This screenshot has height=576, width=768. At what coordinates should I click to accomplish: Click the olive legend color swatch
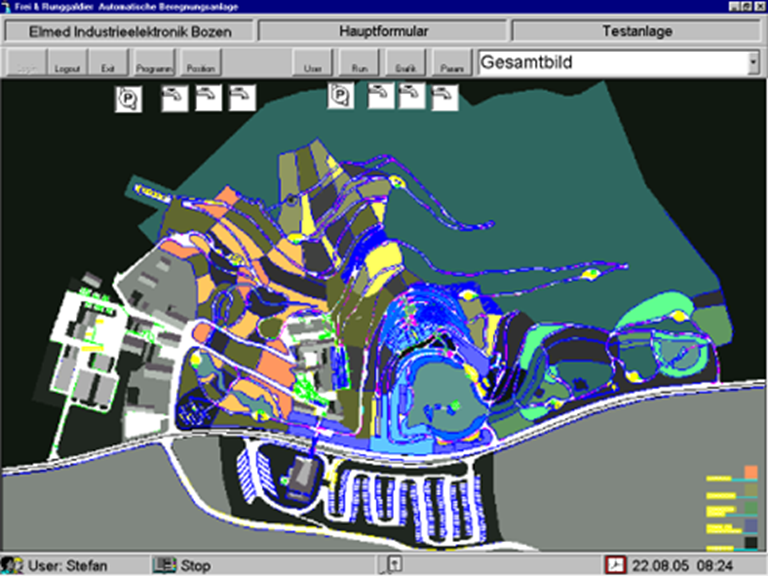click(751, 490)
